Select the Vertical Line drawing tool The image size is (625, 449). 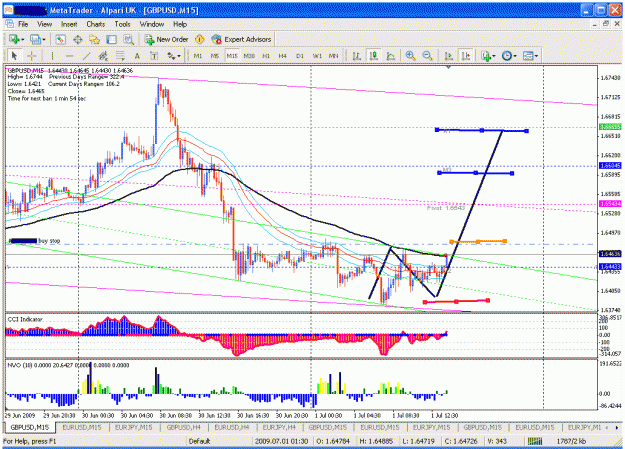click(52, 56)
